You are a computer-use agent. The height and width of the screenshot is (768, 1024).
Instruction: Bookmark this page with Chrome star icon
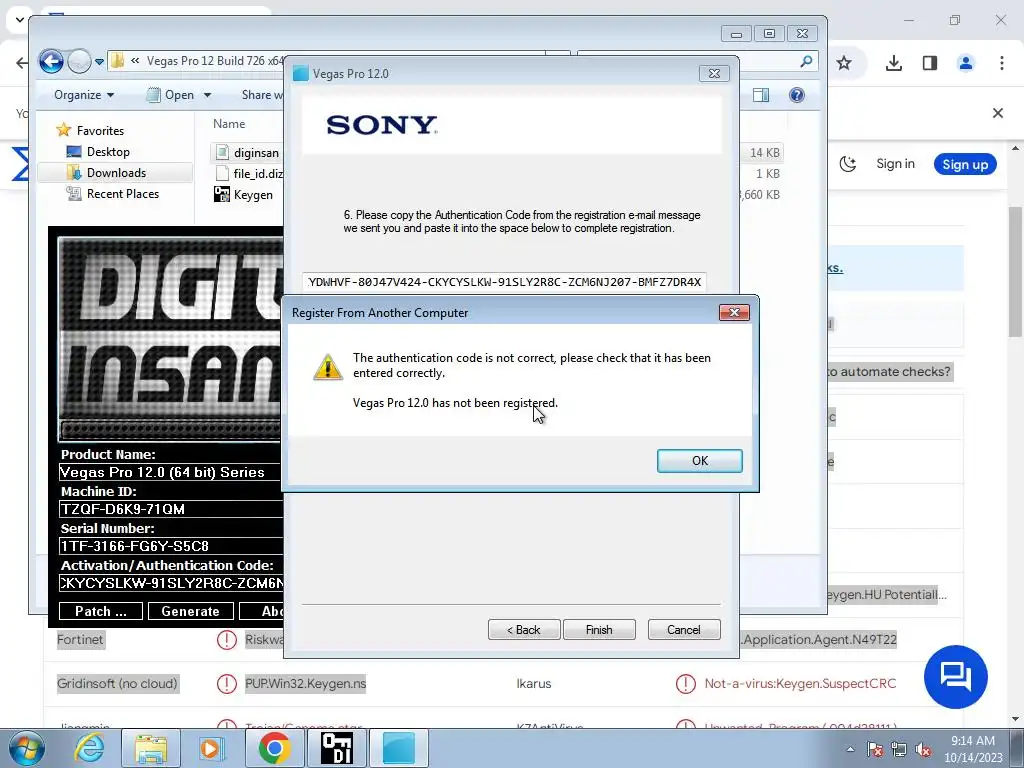(x=844, y=63)
